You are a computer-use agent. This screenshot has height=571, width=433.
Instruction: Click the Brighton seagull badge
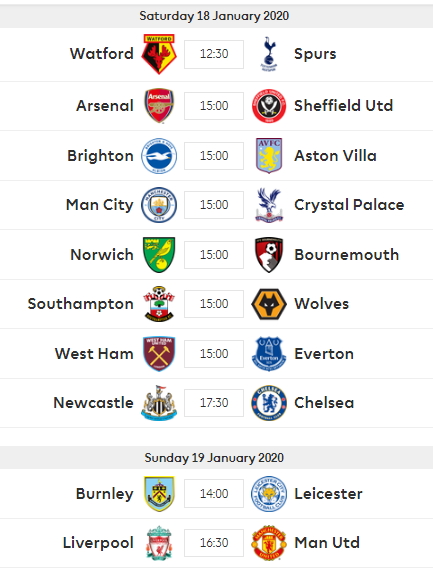[159, 156]
